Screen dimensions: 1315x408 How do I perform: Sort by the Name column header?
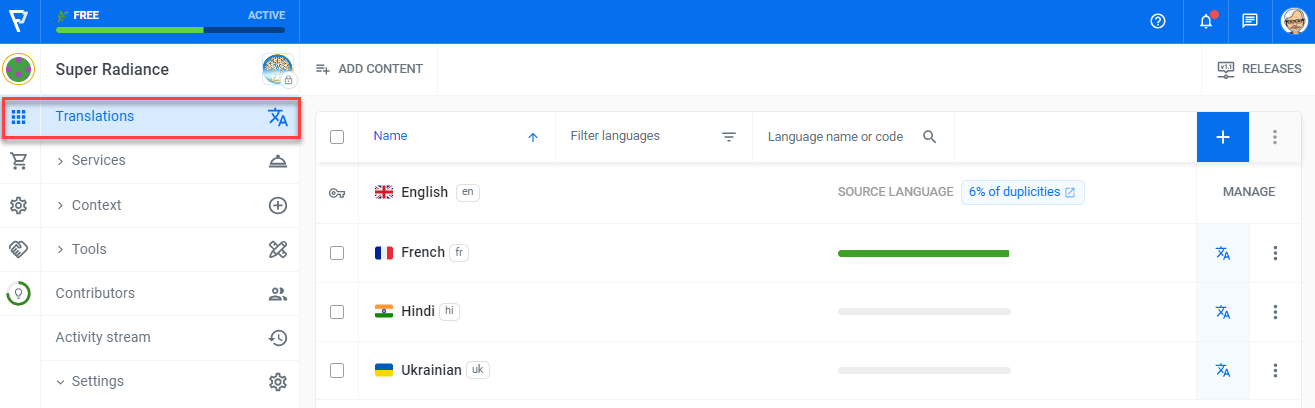pos(390,136)
